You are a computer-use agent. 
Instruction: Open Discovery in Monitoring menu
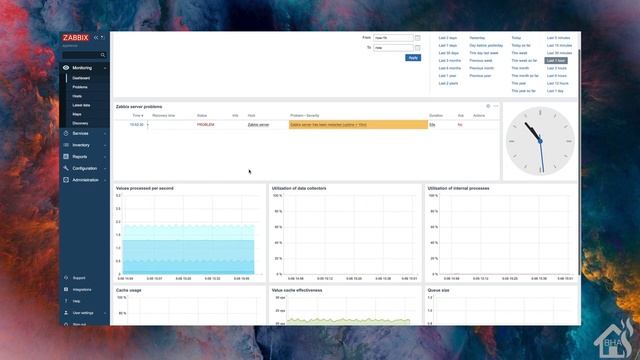[x=80, y=123]
